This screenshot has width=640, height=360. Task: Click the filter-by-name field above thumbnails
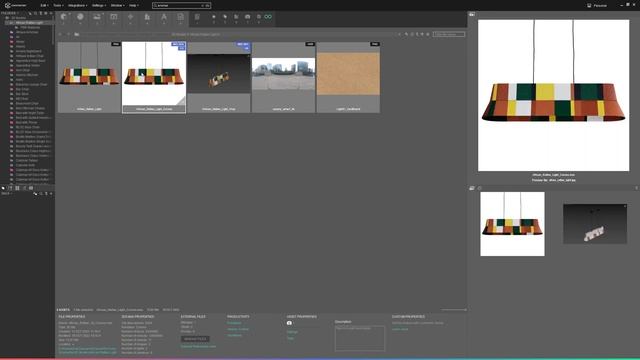pos(449,34)
